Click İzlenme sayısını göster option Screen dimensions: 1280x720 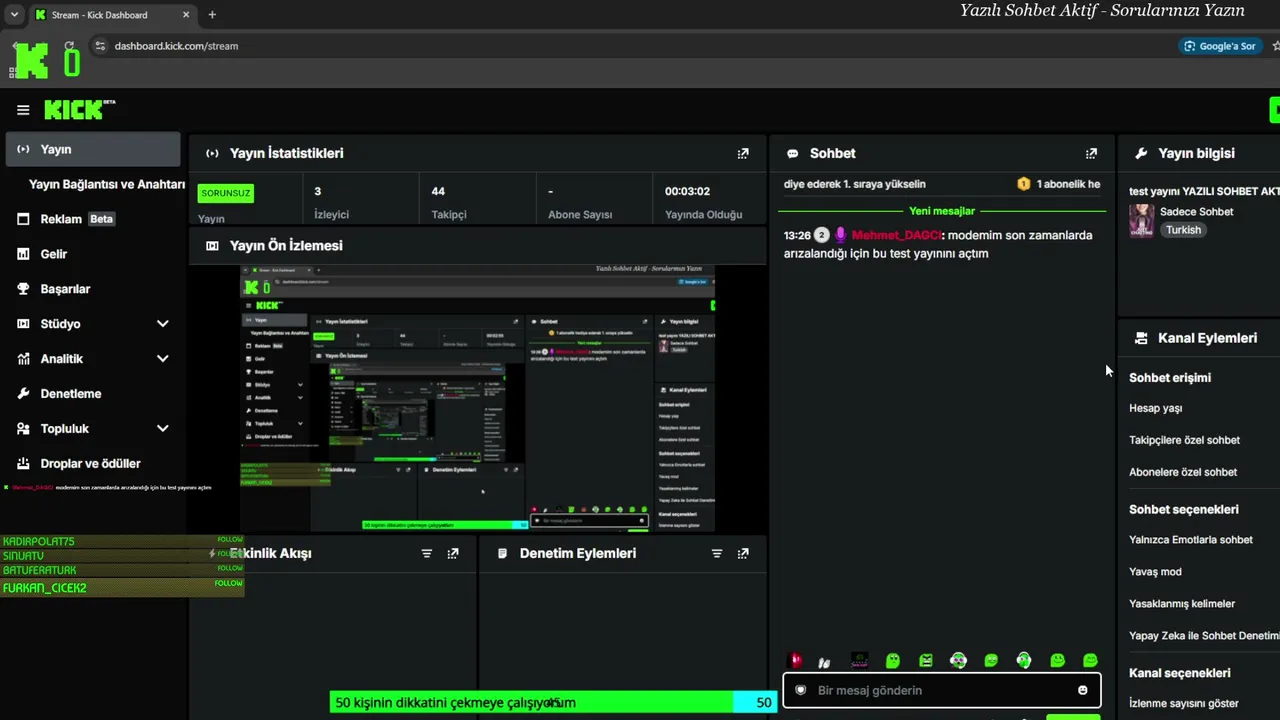[x=1184, y=703]
